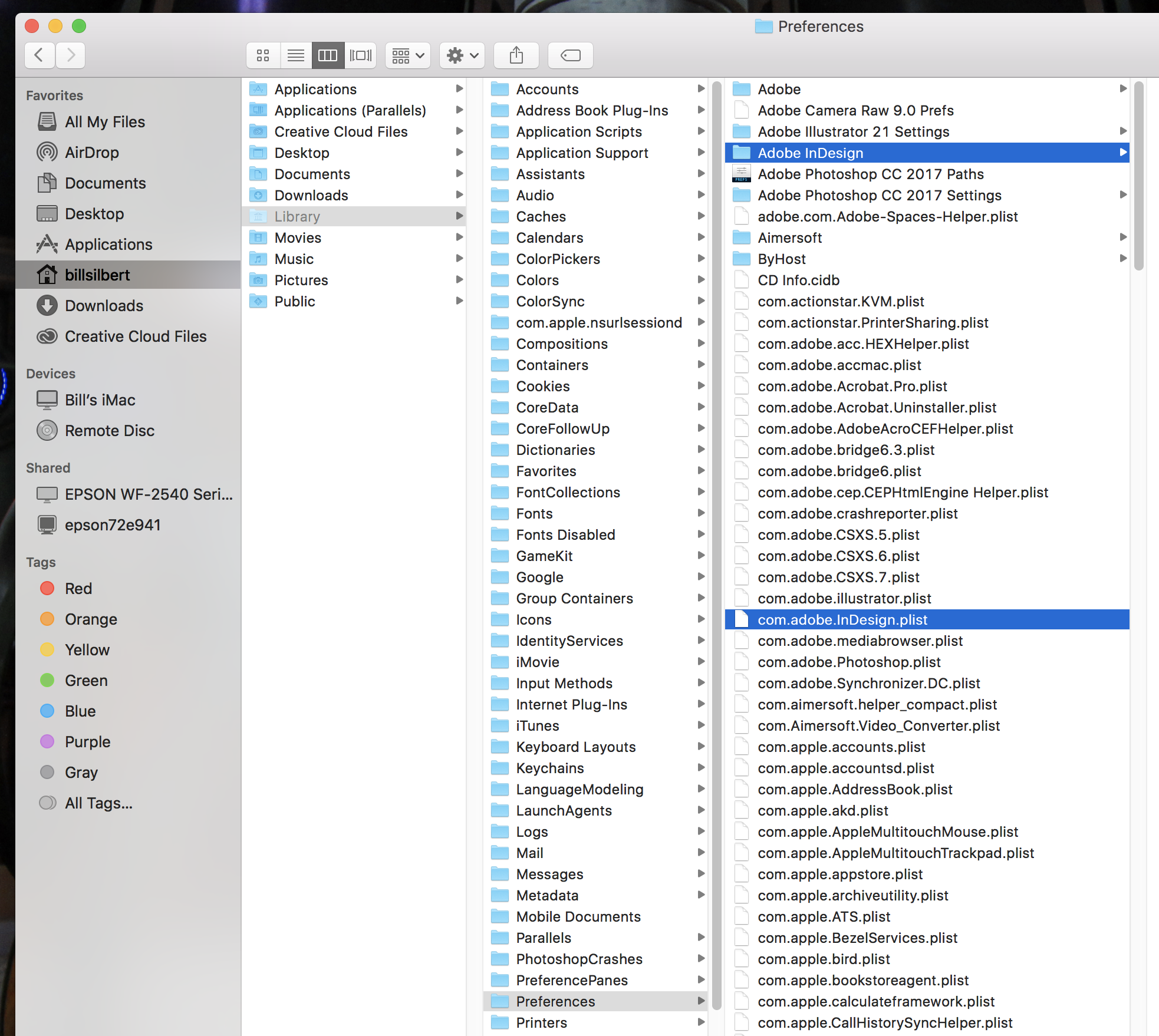Open All My Files in sidebar

[128, 122]
